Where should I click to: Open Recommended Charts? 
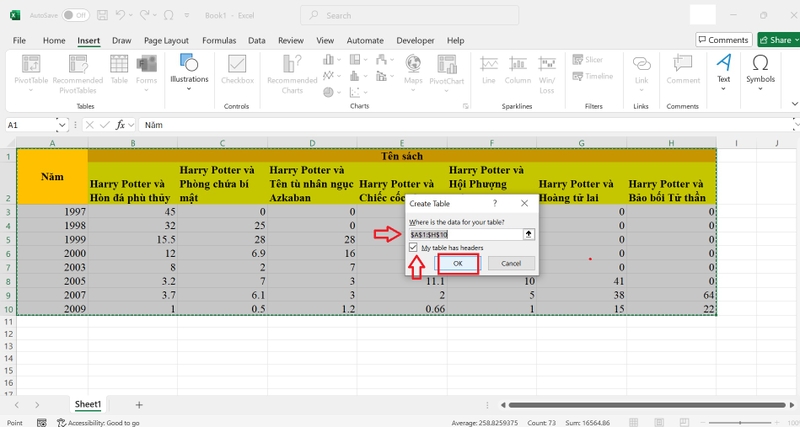click(292, 74)
